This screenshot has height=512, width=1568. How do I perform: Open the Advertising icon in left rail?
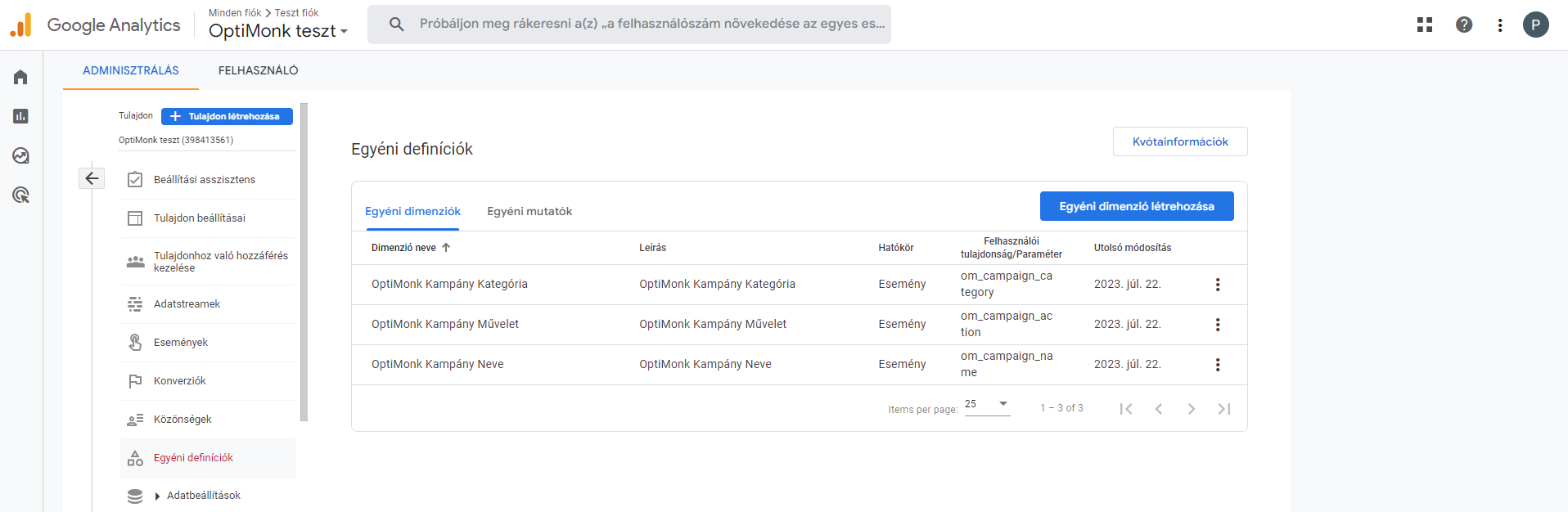20,195
